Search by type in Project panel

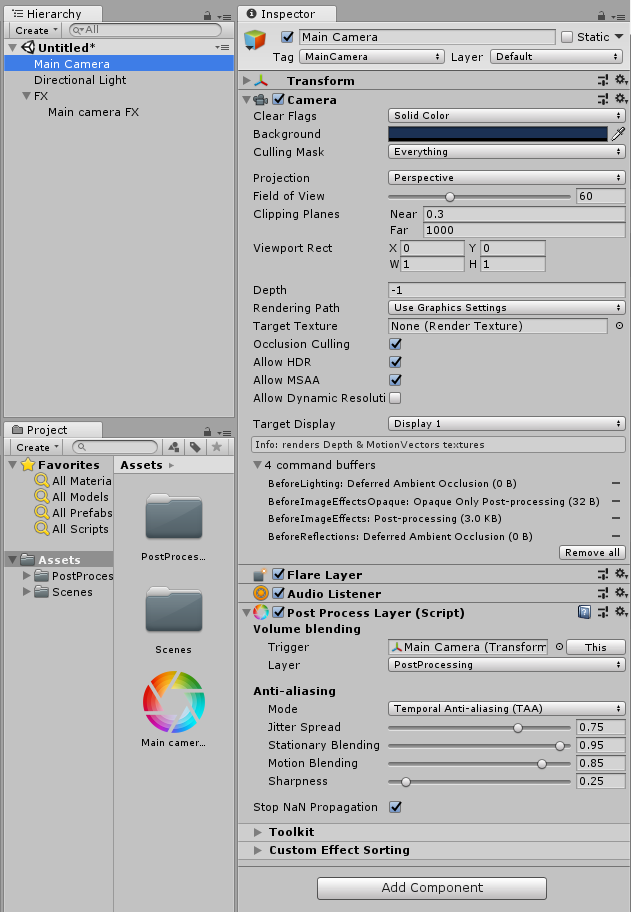[x=173, y=447]
